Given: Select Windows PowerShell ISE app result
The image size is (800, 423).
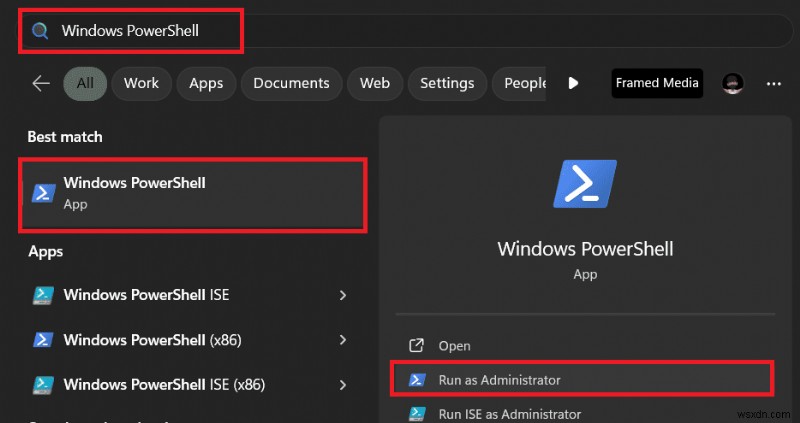Looking at the screenshot, I should 193,295.
